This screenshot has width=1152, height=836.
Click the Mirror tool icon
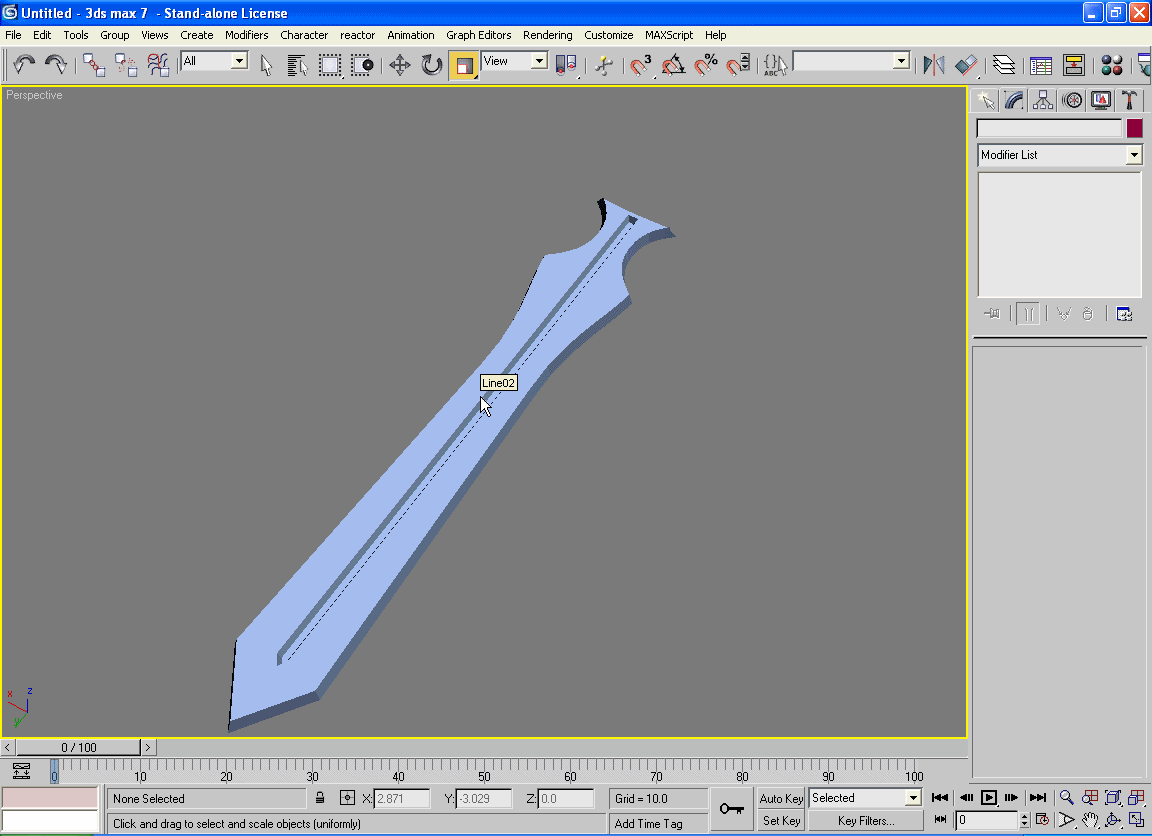tap(934, 66)
